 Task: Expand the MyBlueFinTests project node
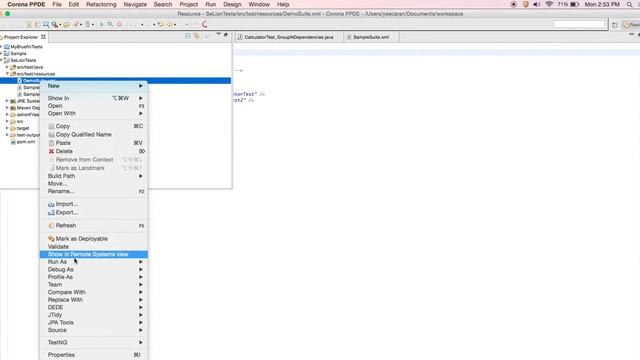click(x=2, y=47)
